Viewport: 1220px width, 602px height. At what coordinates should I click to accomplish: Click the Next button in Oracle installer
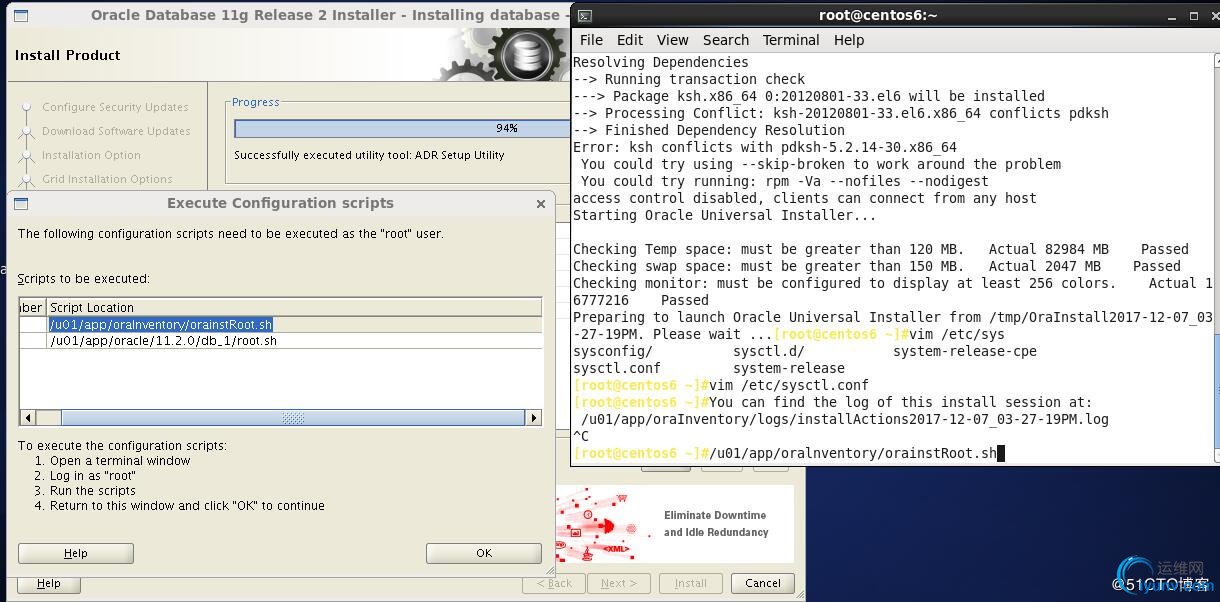pyautogui.click(x=619, y=583)
